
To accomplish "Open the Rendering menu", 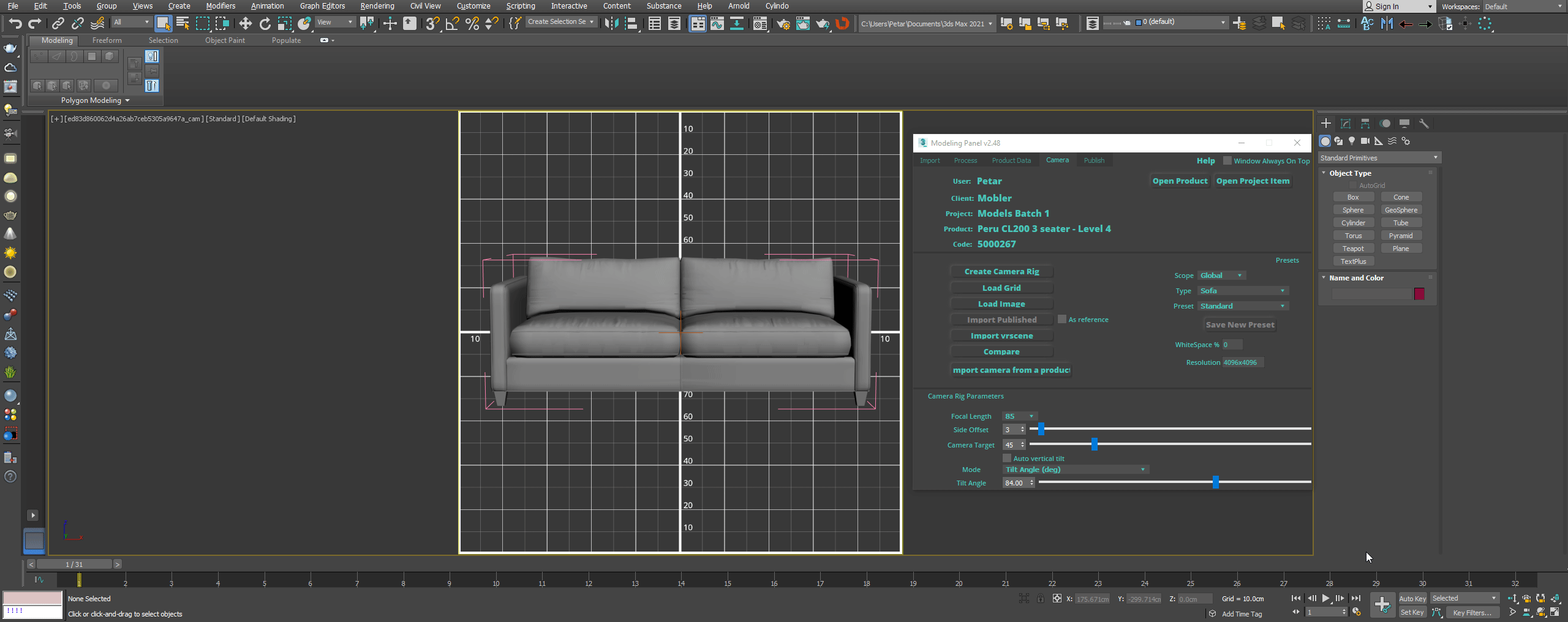I will click(x=377, y=6).
